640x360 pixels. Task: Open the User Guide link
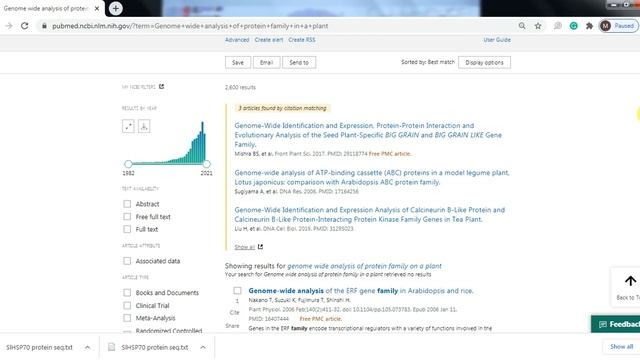tap(497, 40)
